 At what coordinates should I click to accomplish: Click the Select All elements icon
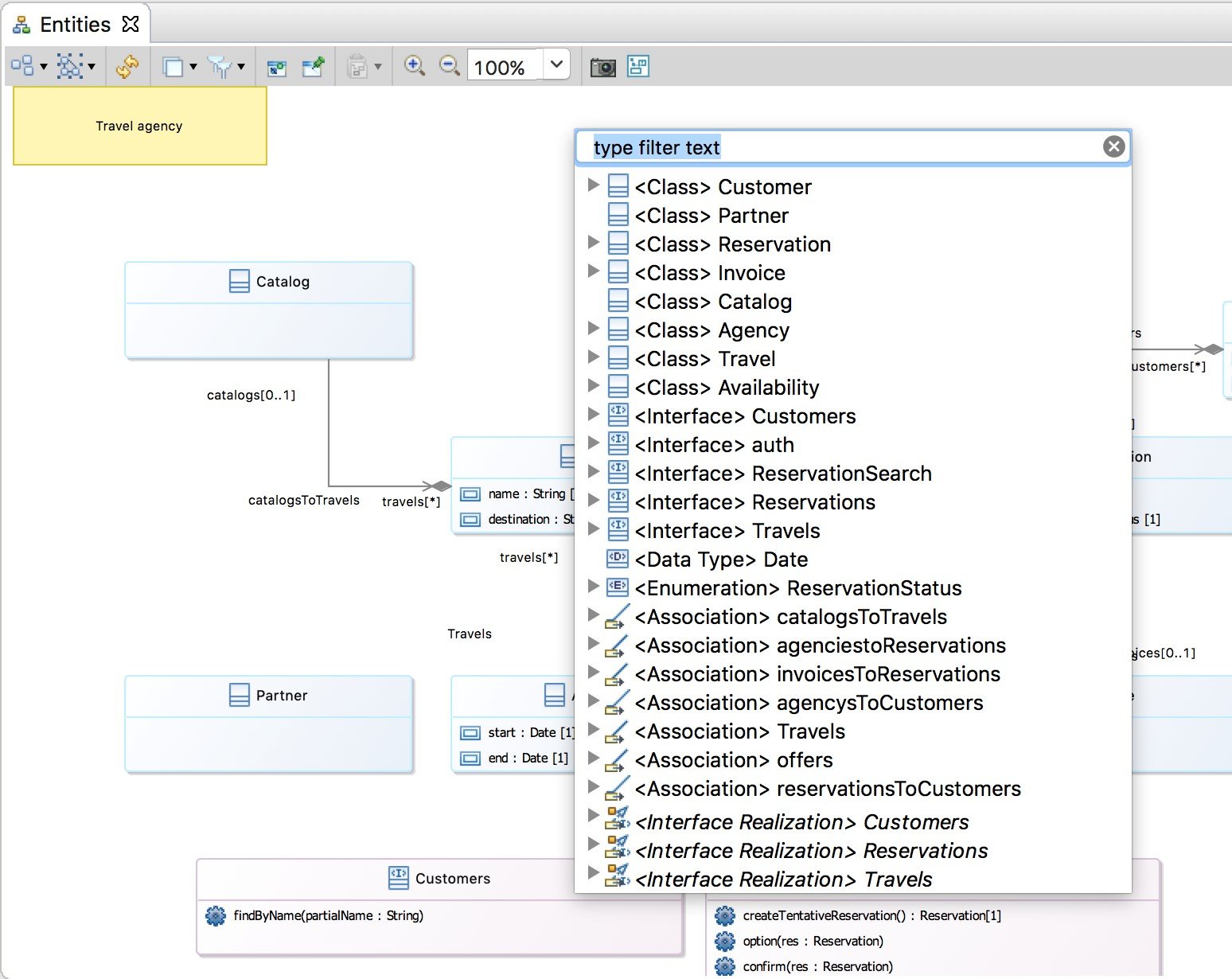(70, 66)
